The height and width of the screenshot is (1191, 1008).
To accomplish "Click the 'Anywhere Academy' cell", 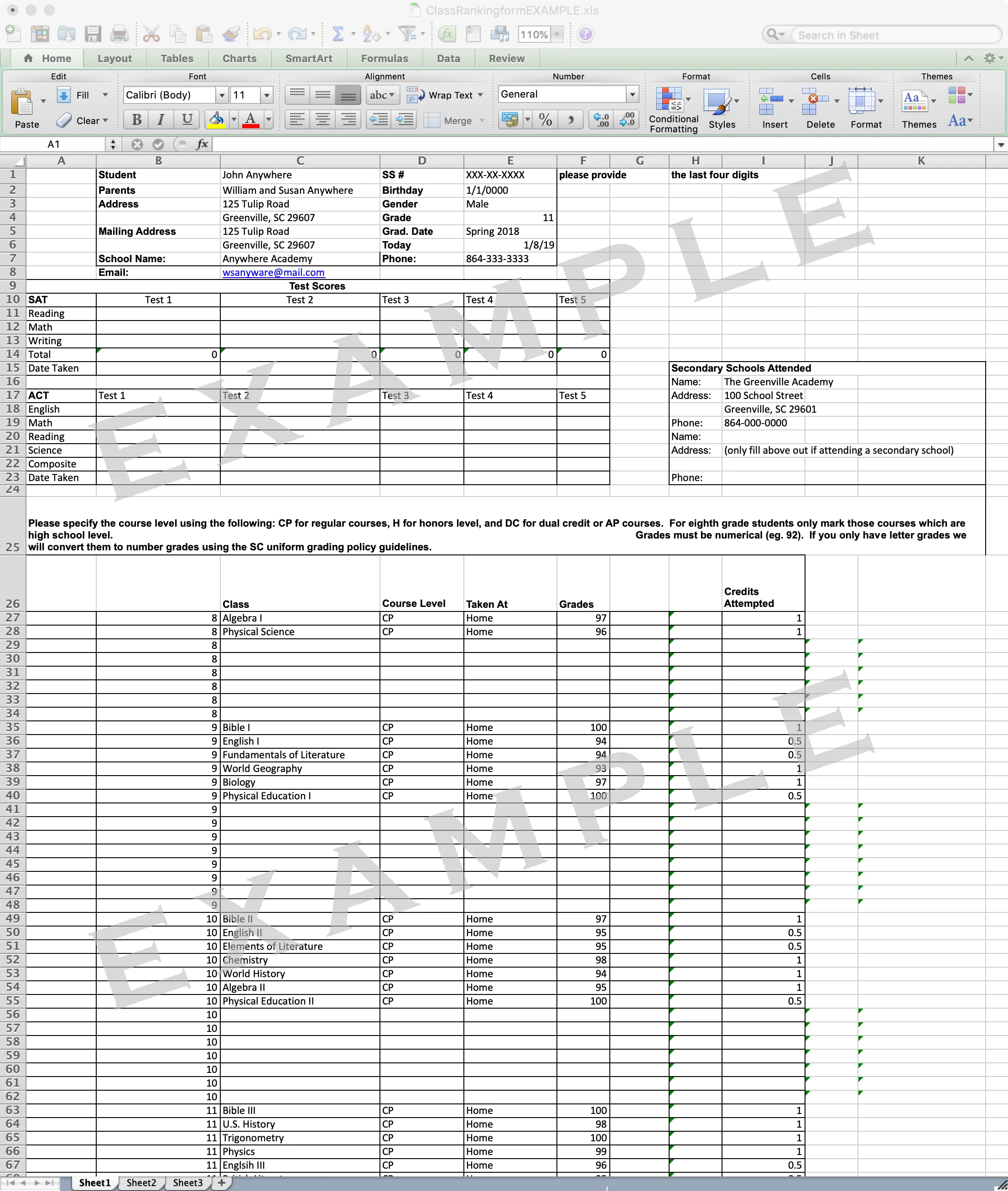I will 300,259.
